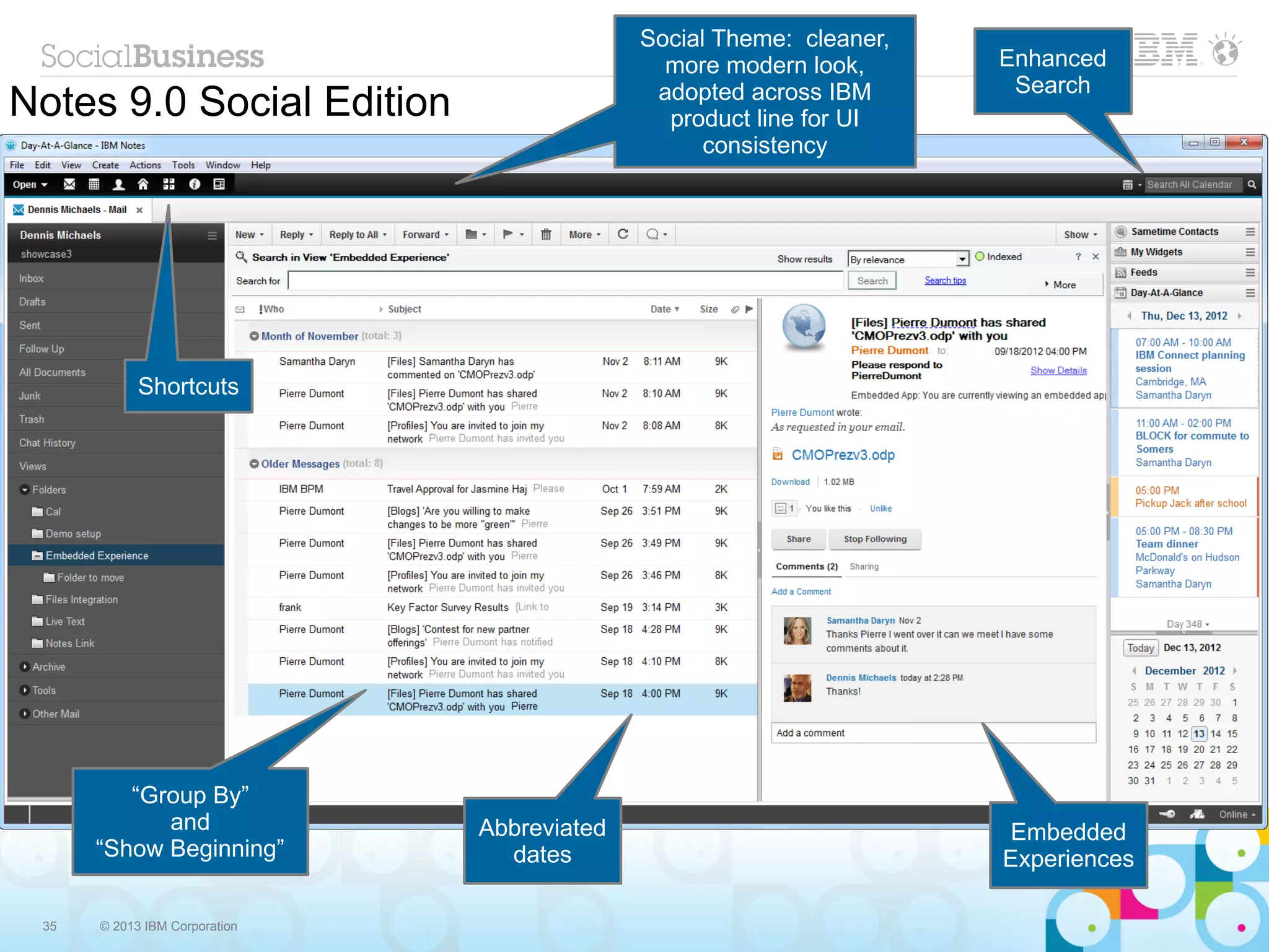Open Calendar from the toolbar grid icon

pos(94,184)
